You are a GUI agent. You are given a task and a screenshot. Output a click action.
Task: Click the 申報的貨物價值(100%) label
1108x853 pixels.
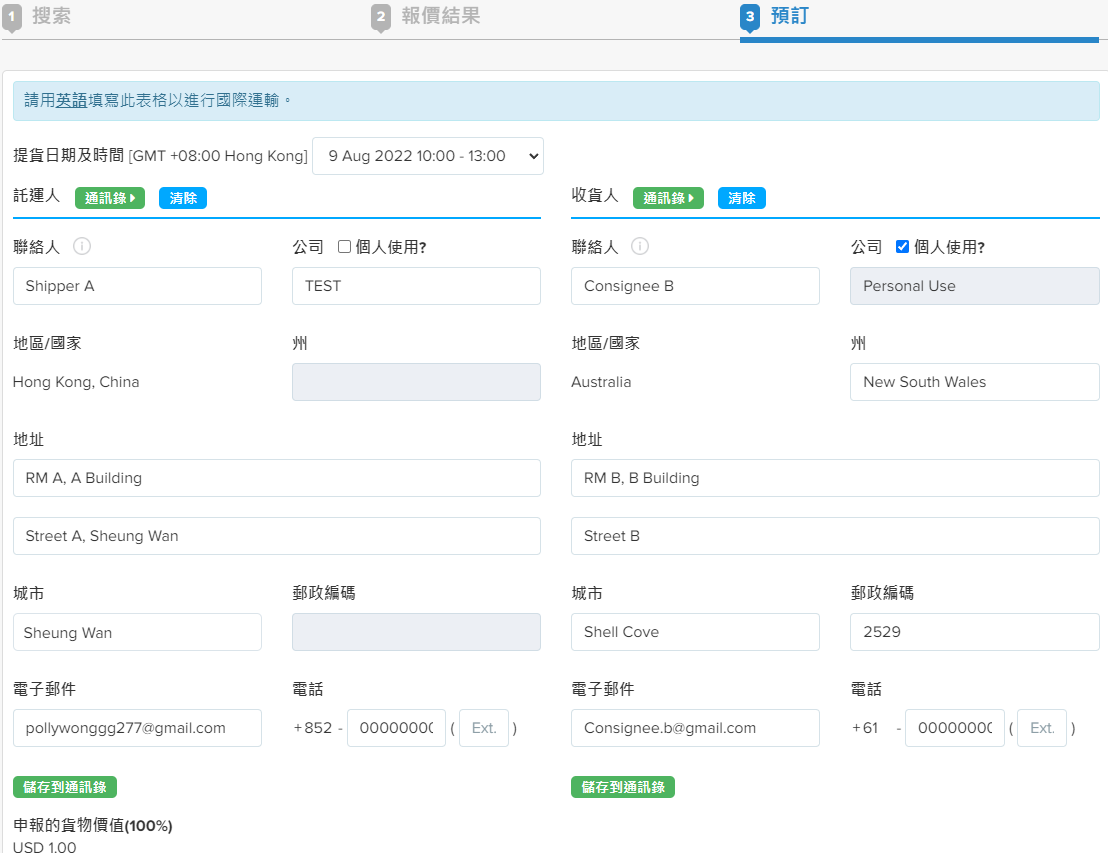click(x=93, y=825)
